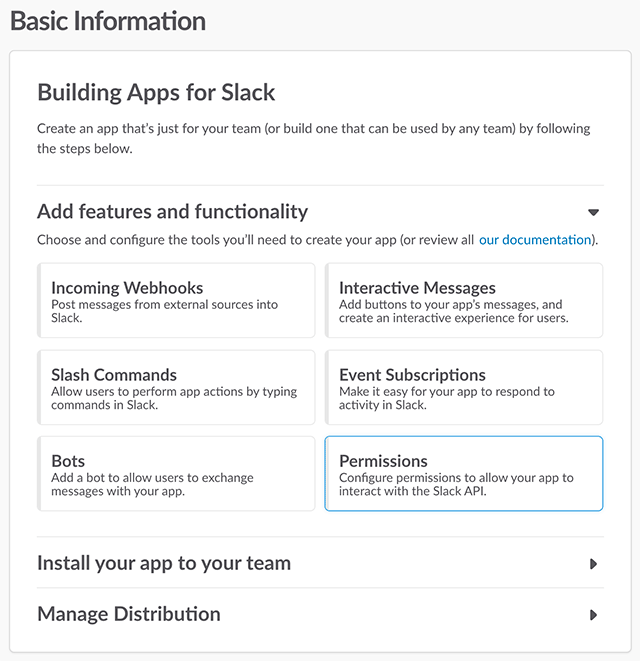Click the Building Apps for Slack heading
Image resolution: width=640 pixels, height=661 pixels.
(x=156, y=92)
